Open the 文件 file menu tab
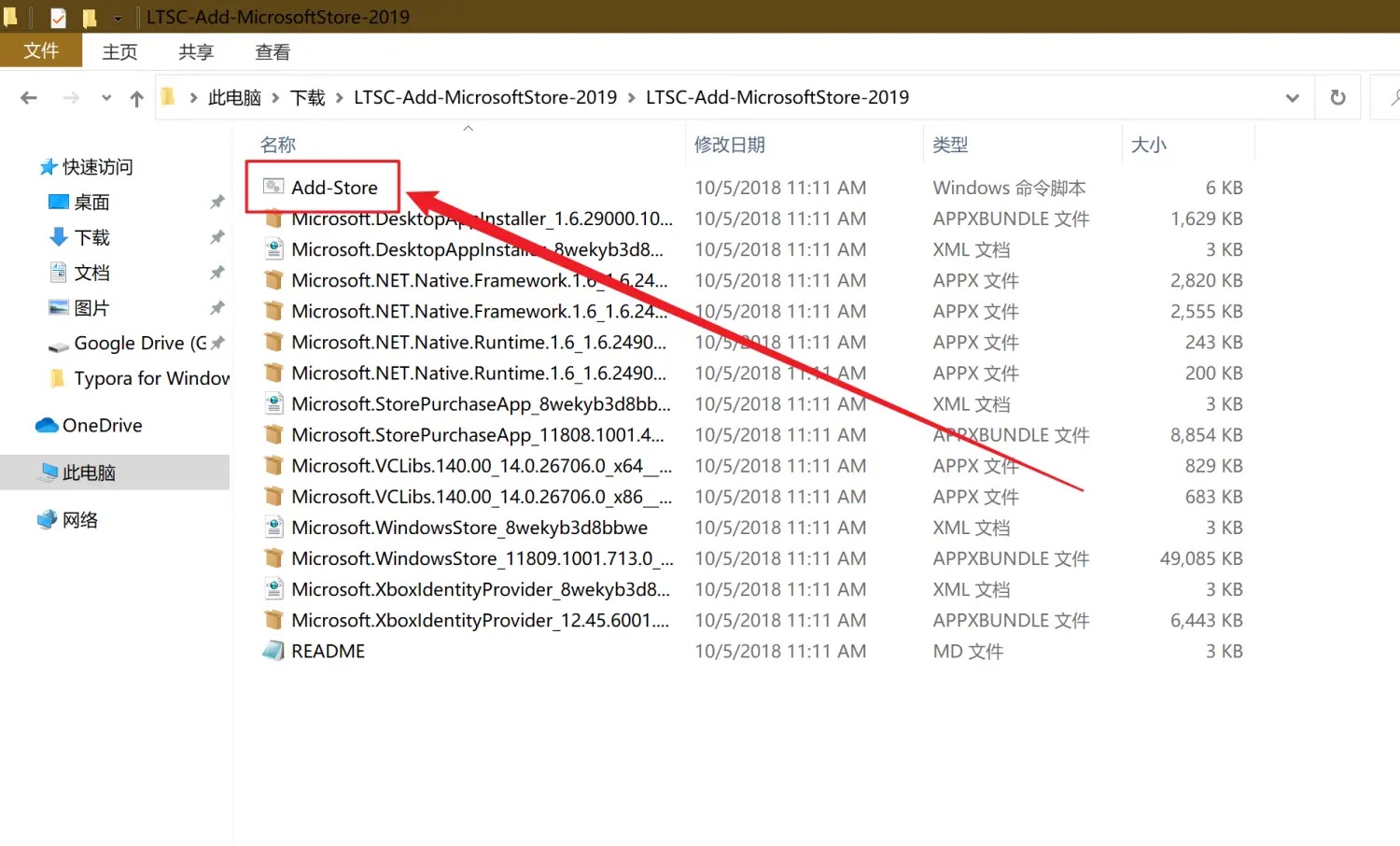Viewport: 1400px width, 846px height. tap(41, 51)
